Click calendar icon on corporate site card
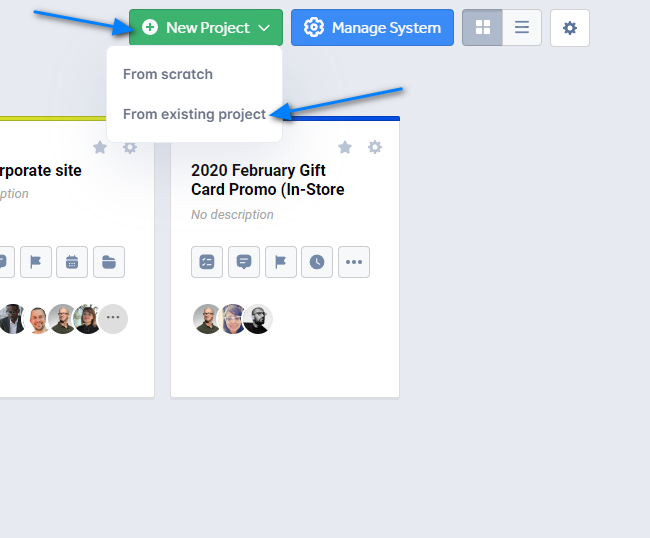 [x=72, y=262]
